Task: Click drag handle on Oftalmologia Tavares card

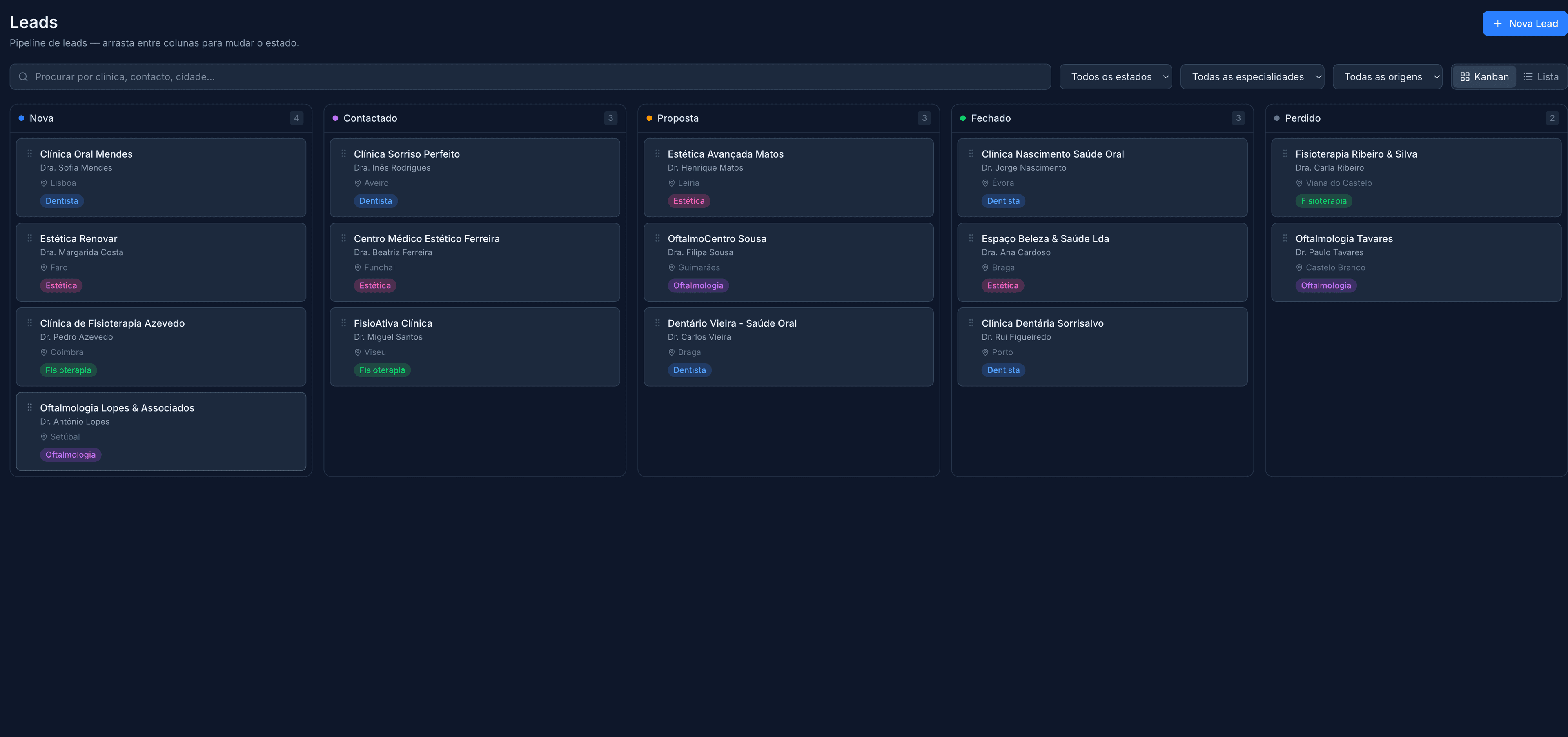Action: click(x=1285, y=238)
